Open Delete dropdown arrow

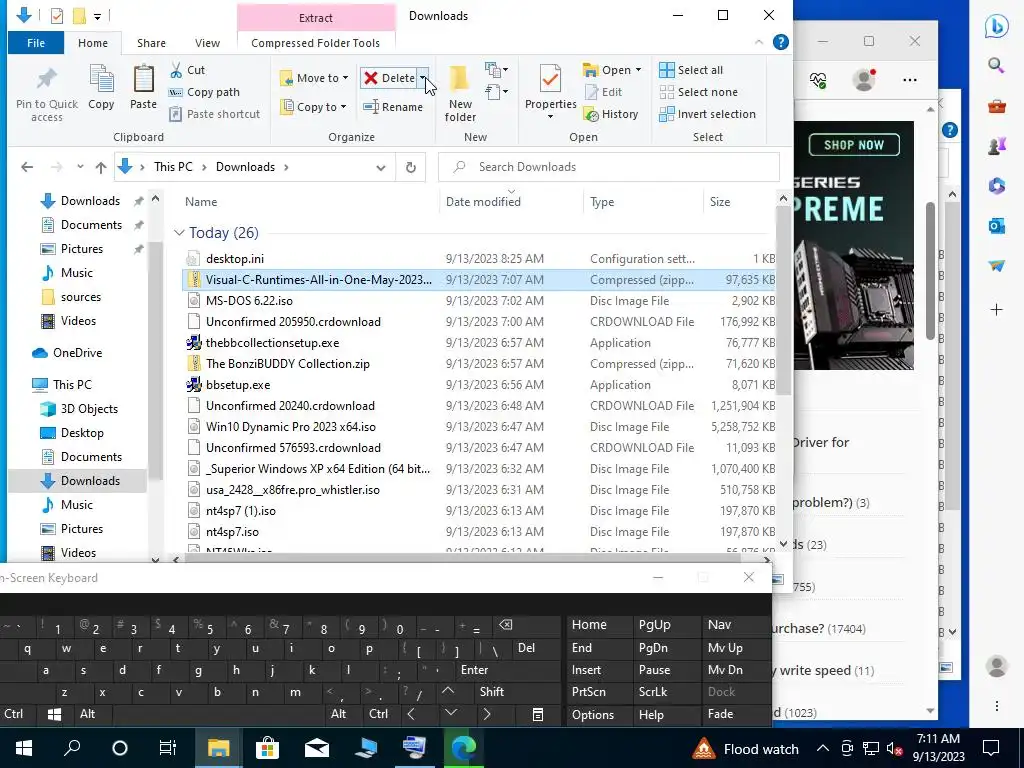coord(423,78)
